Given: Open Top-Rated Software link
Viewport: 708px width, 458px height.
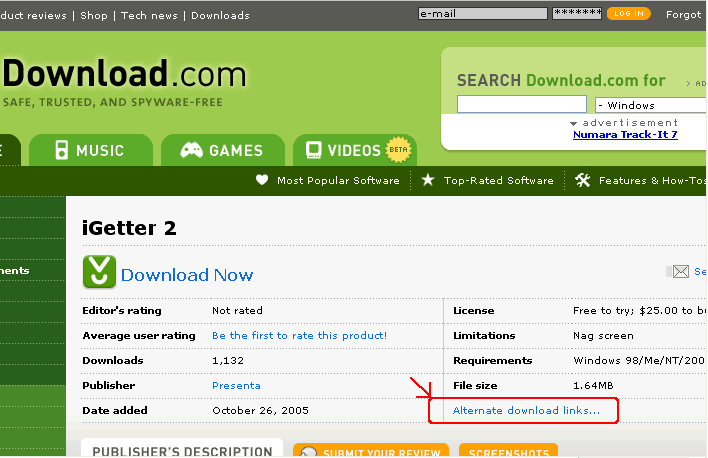Looking at the screenshot, I should tap(498, 180).
